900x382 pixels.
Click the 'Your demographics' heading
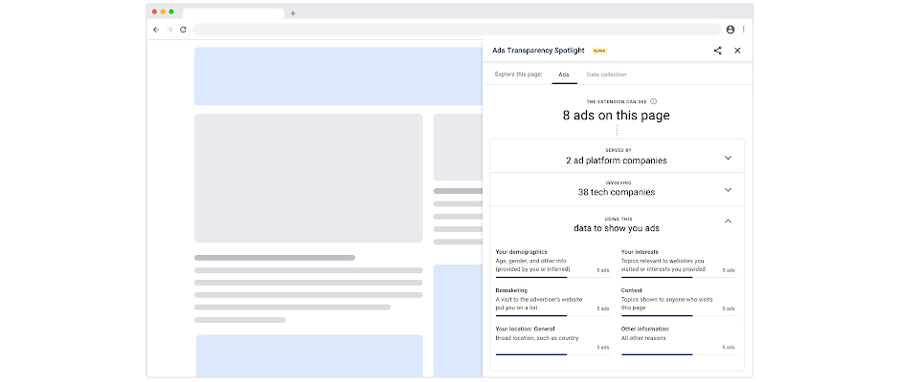click(x=521, y=252)
